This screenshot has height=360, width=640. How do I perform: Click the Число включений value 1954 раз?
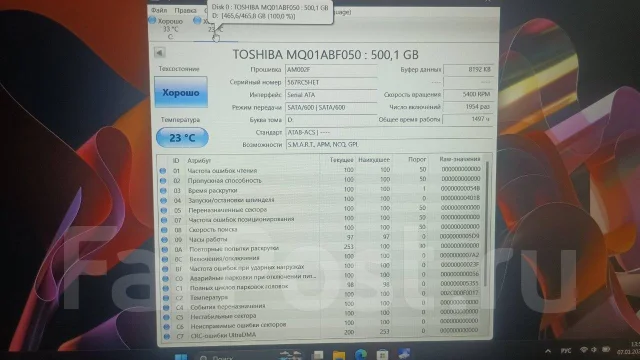(468, 107)
